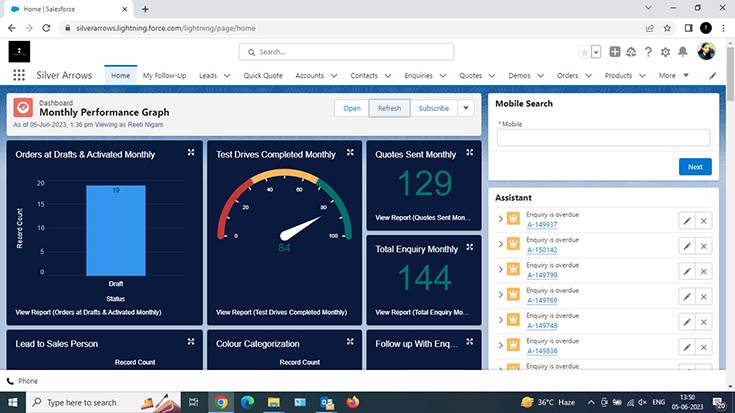Expand the assistant item A-149937
This screenshot has height=413, width=735.
pyautogui.click(x=500, y=219)
